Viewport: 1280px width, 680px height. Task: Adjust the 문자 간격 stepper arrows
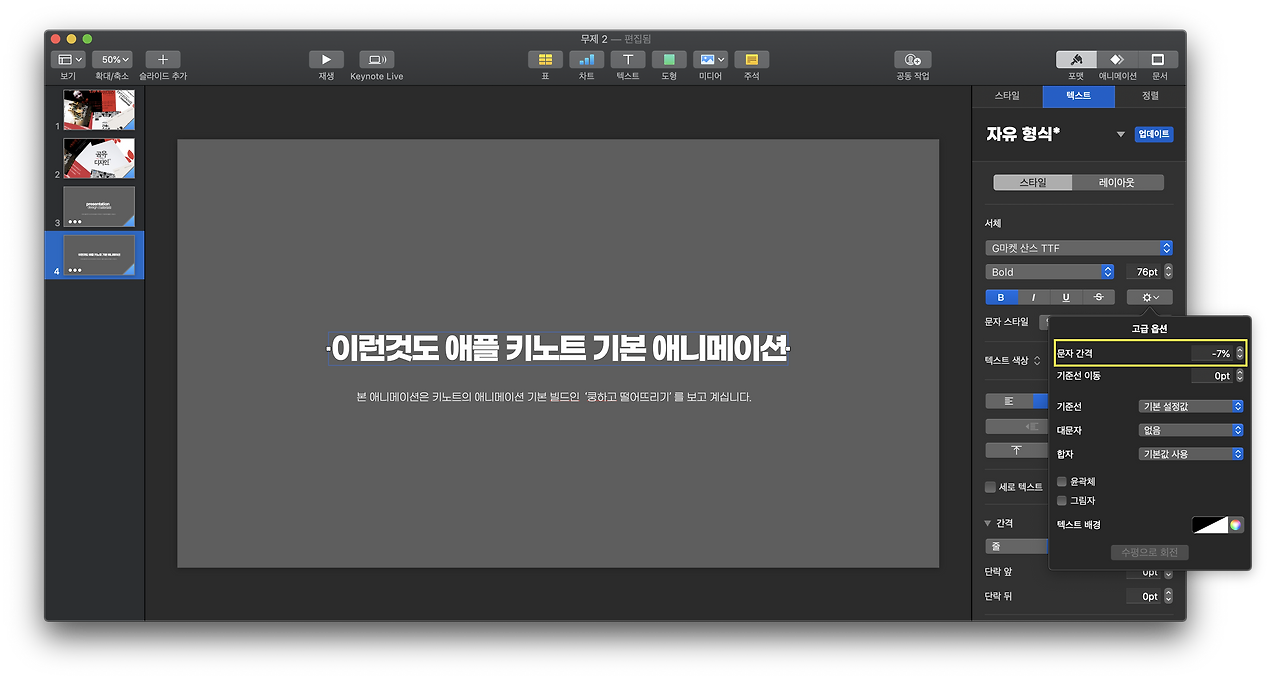pyautogui.click(x=1240, y=353)
